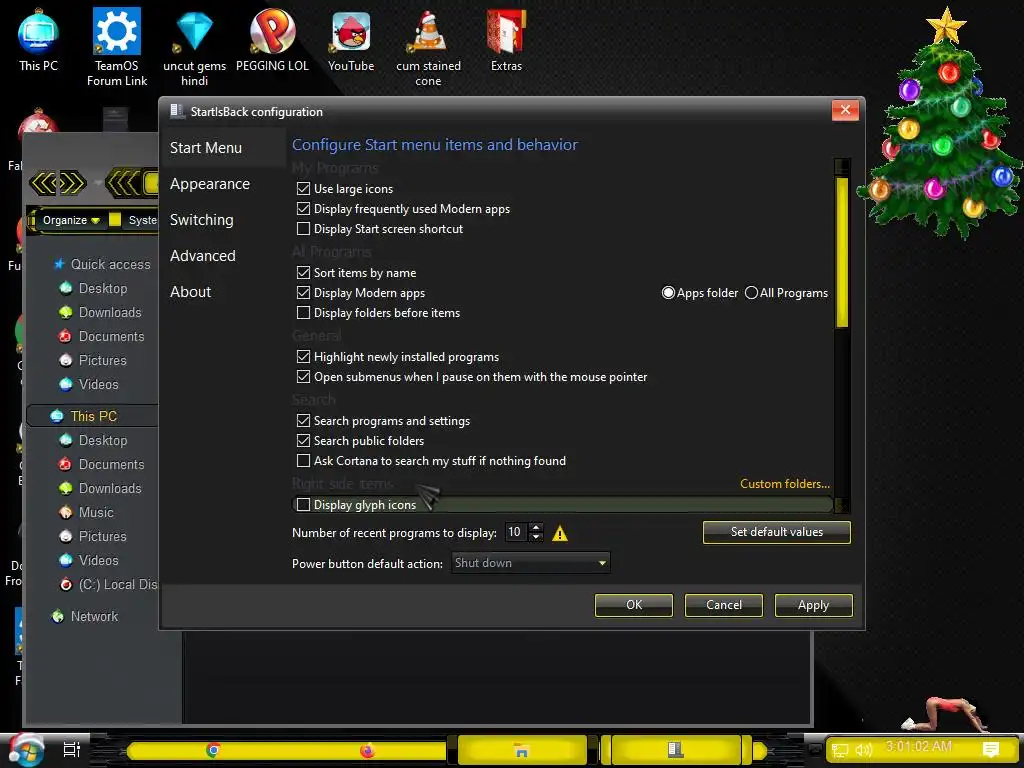Toggle Open submenus on mouse pause
Viewport: 1024px width, 768px height.
[x=303, y=377]
